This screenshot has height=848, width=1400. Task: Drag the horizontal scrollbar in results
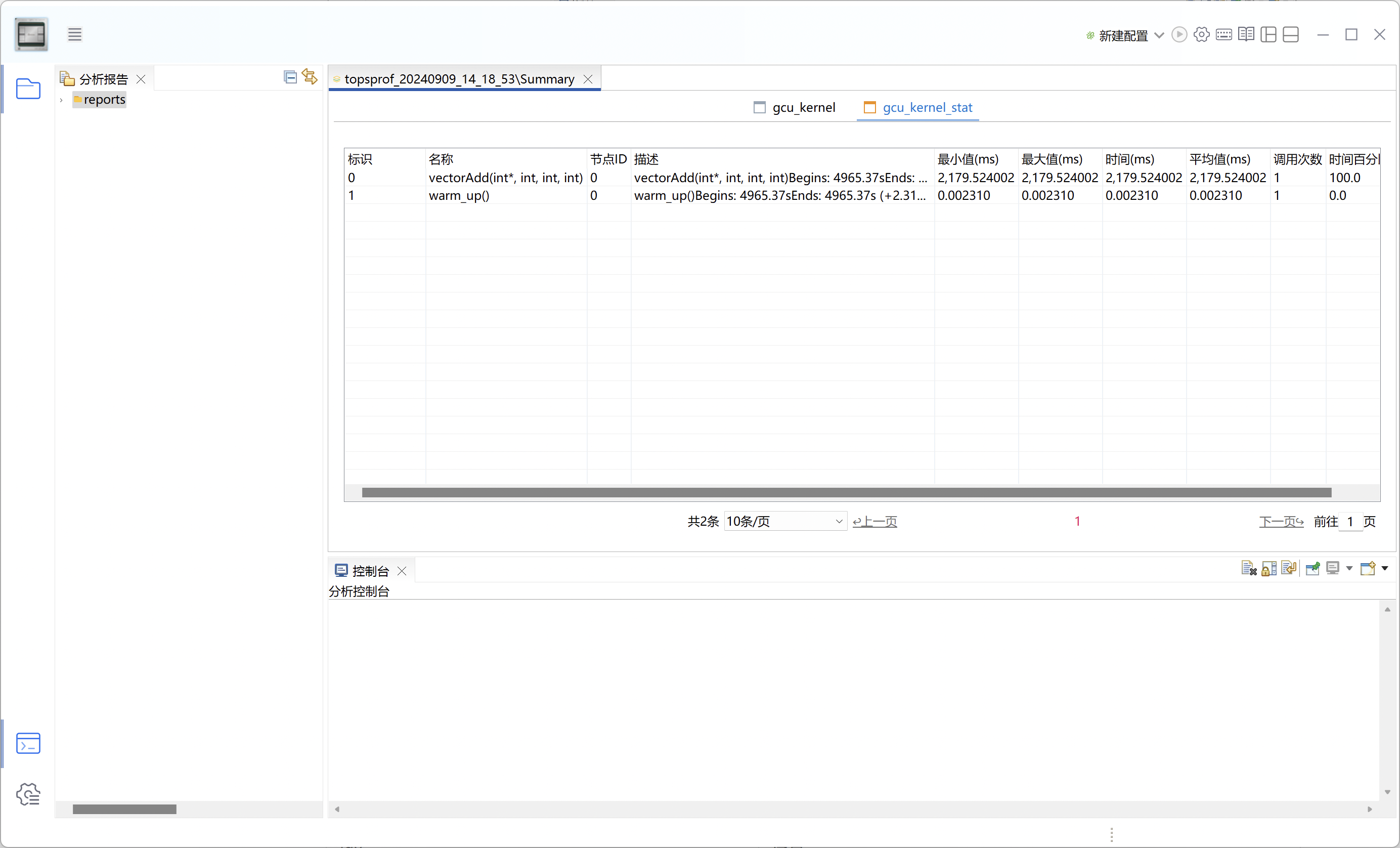(847, 490)
